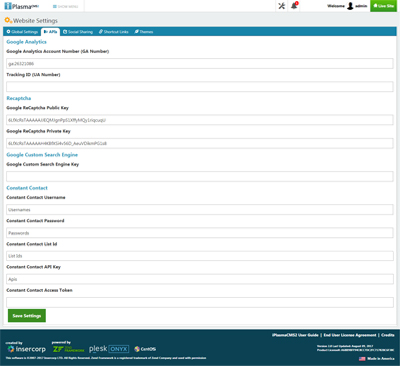The width and height of the screenshot is (400, 366).
Task: Focus Constant Contact Access Token field
Action: pos(200,302)
